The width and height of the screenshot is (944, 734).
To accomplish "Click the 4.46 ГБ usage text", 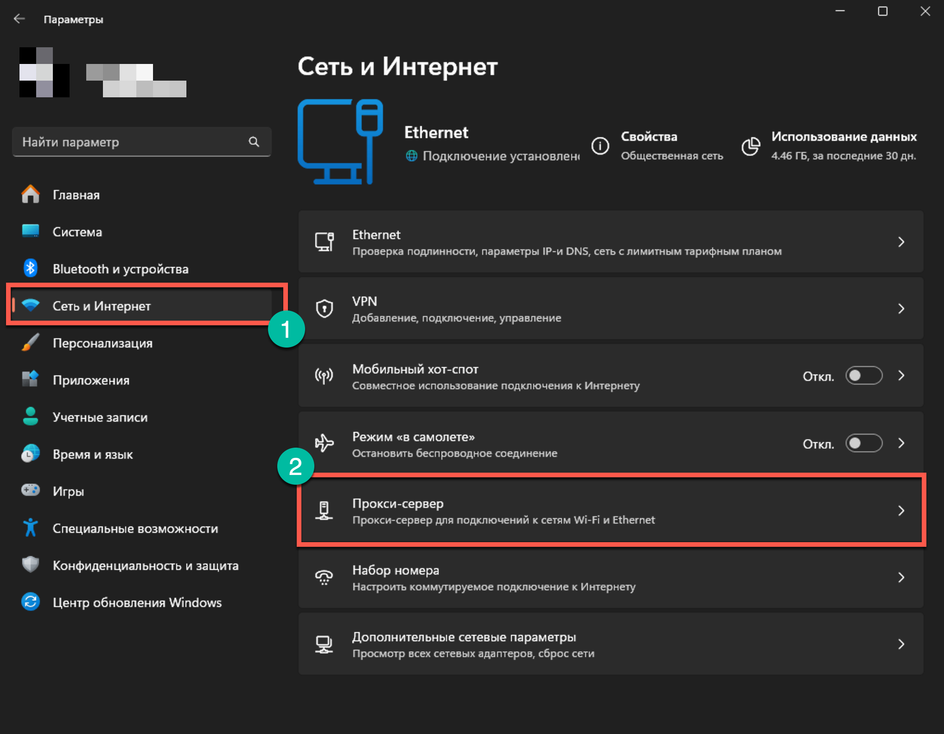I will point(843,156).
